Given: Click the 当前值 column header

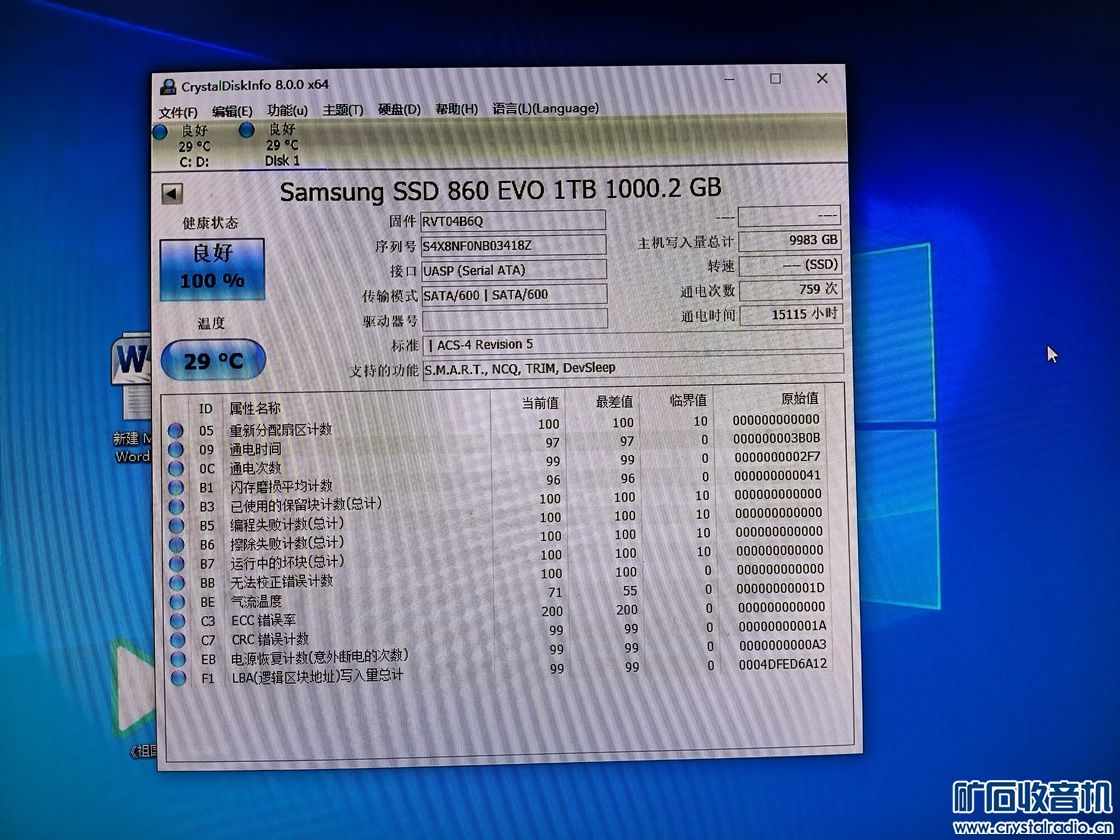Looking at the screenshot, I should pyautogui.click(x=540, y=404).
